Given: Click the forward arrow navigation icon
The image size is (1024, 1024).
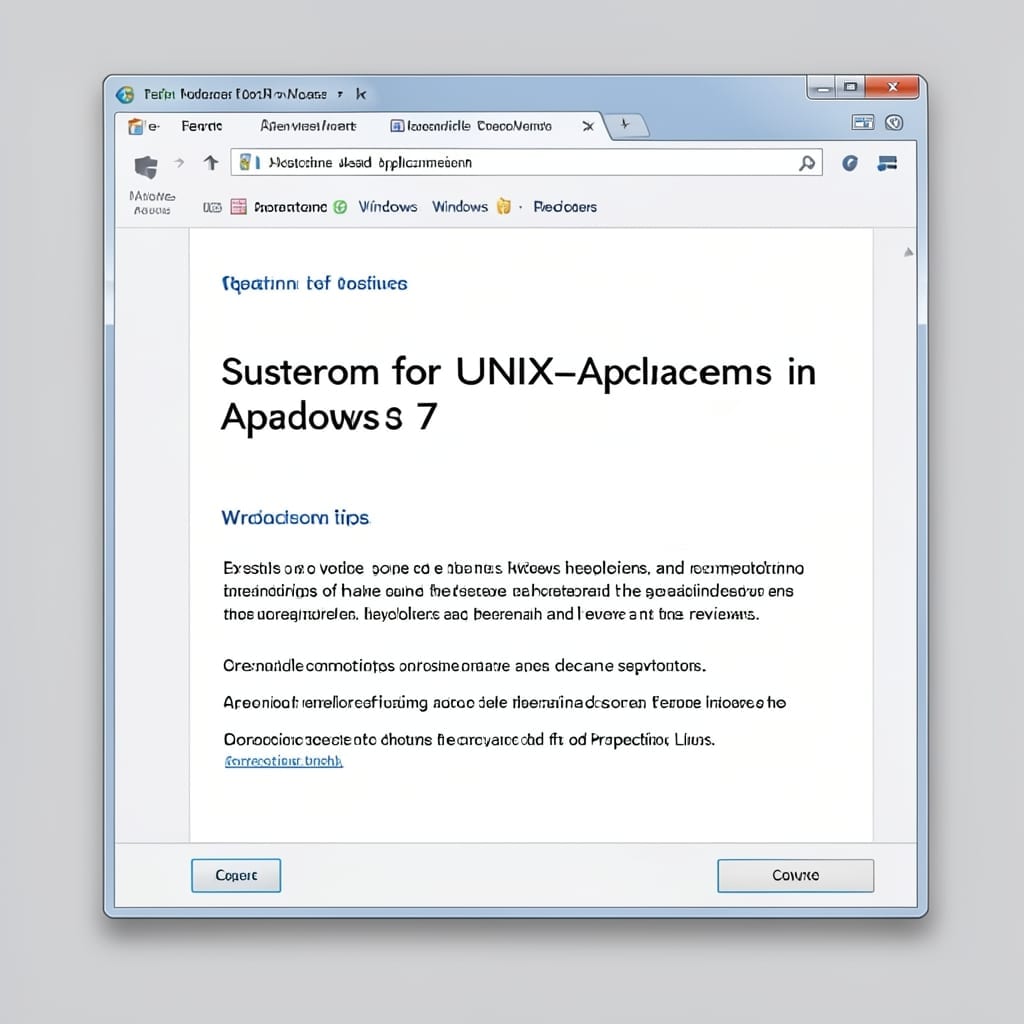Looking at the screenshot, I should click(179, 162).
